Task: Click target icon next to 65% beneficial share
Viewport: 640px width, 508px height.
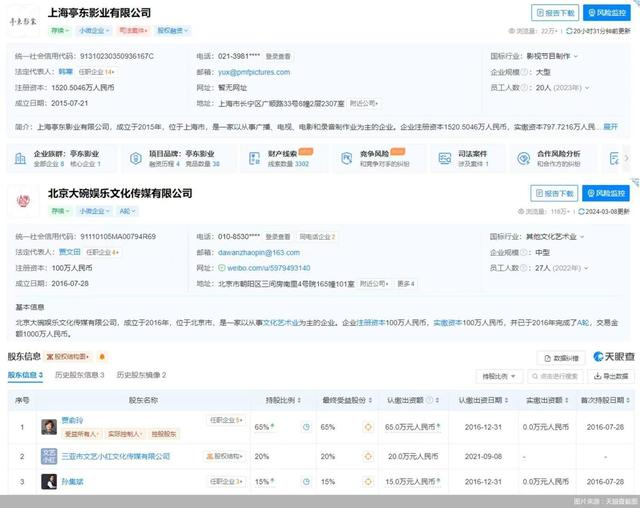Action: (368, 427)
